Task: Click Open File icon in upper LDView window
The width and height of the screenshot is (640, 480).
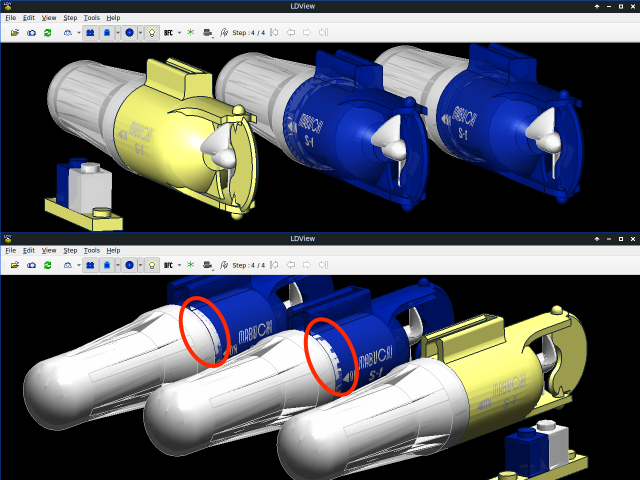Action: pyautogui.click(x=15, y=32)
